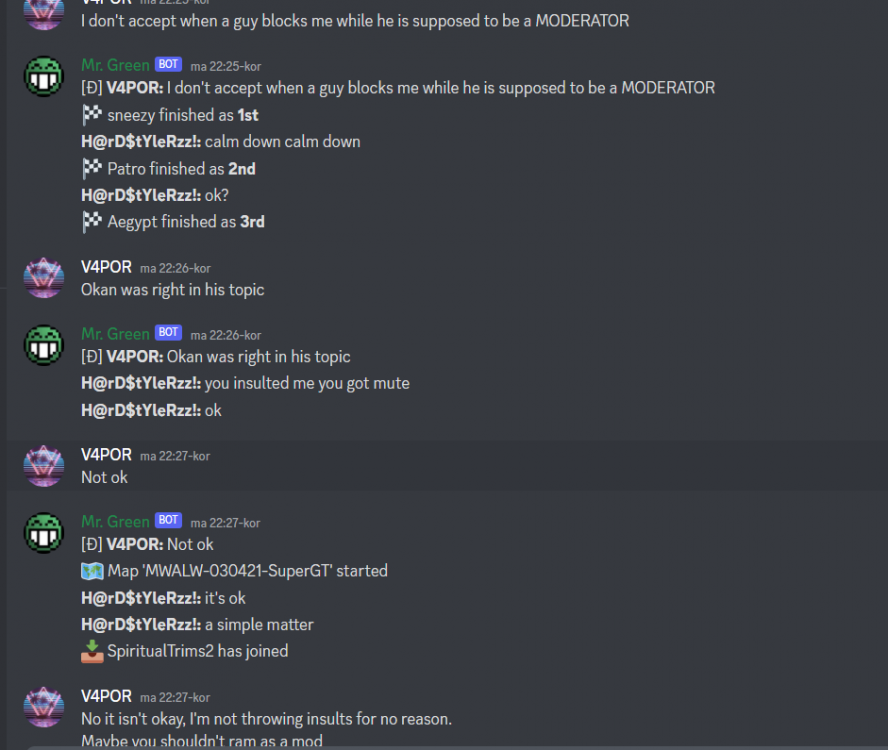
Task: Click V4POR avatar next to 'Not ok'
Action: pos(44,466)
